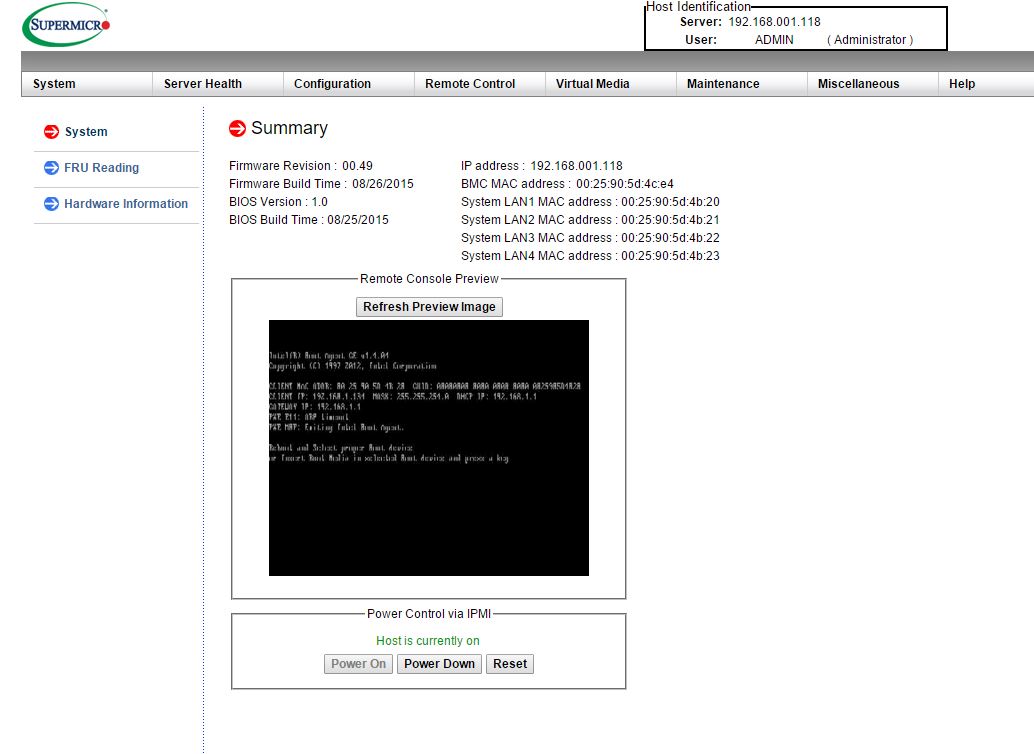The height and width of the screenshot is (754, 1034).
Task: Open the Help menu
Action: (x=962, y=84)
